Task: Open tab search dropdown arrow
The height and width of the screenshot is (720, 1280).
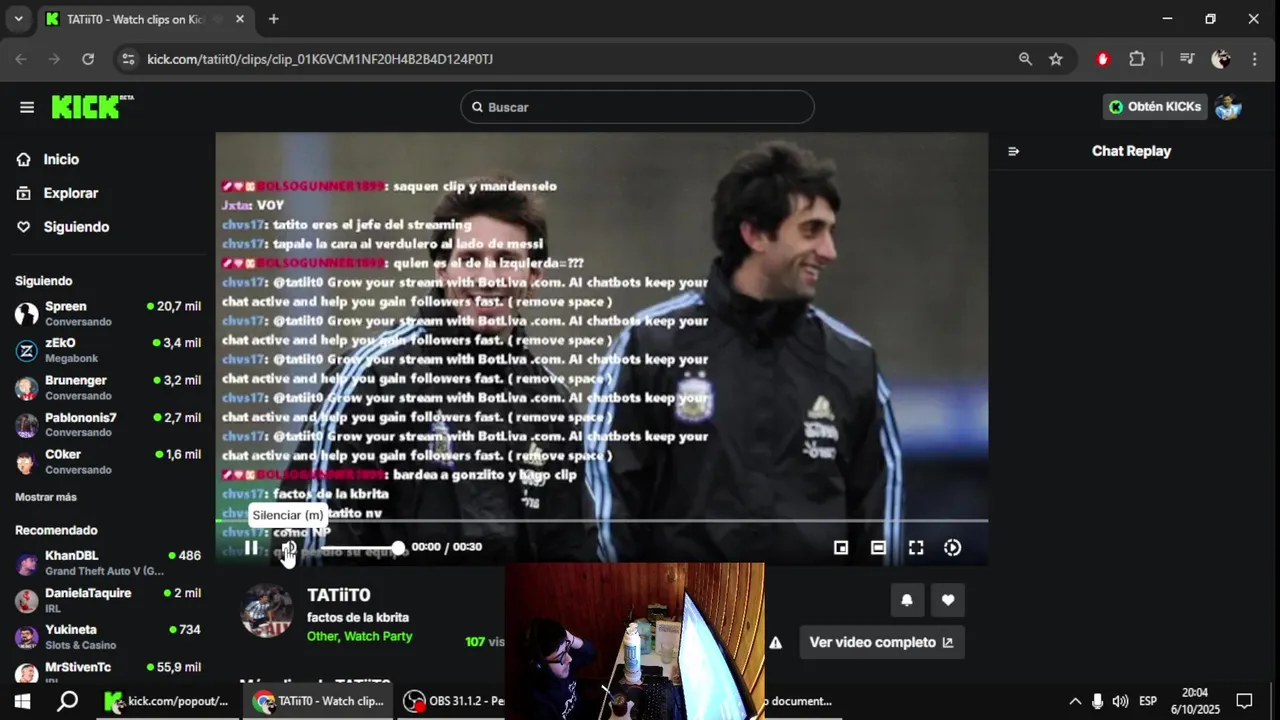Action: [x=18, y=19]
